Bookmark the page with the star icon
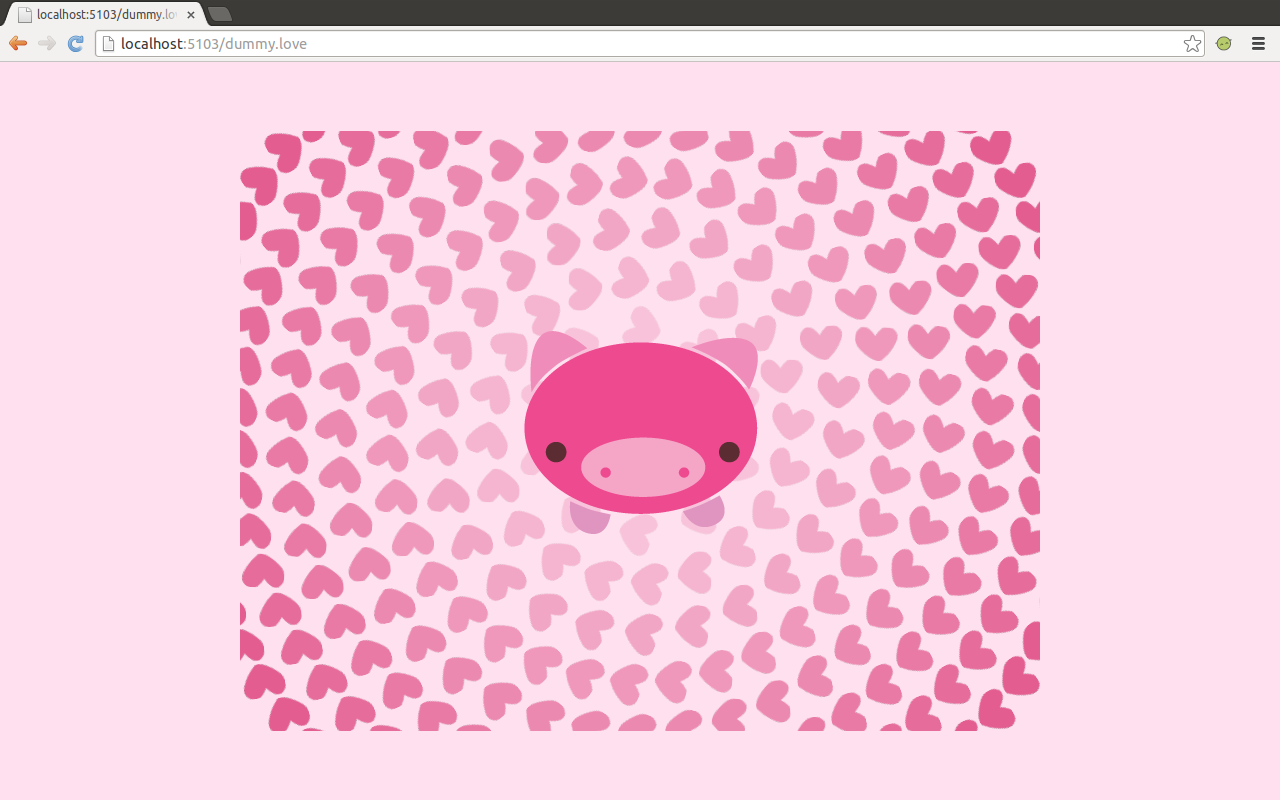The image size is (1280, 800). (x=1191, y=43)
